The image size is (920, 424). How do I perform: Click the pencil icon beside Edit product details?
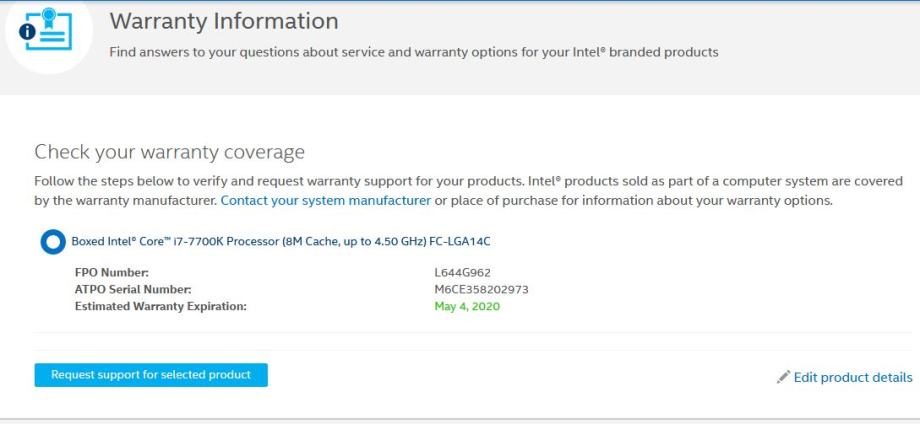(783, 378)
